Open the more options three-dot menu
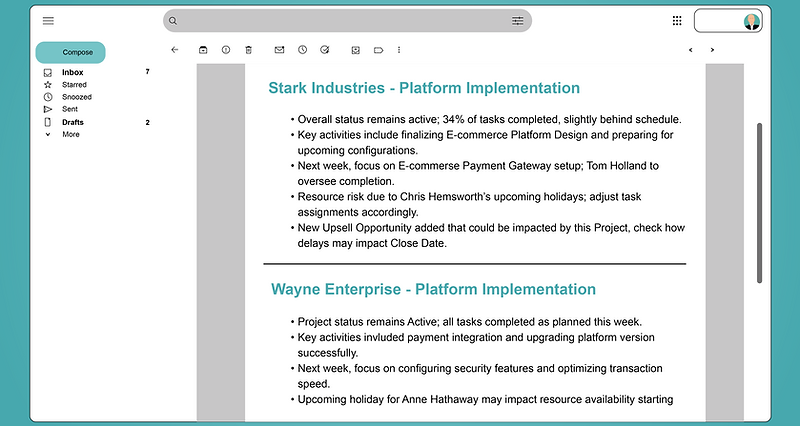The width and height of the screenshot is (800, 426). [399, 50]
